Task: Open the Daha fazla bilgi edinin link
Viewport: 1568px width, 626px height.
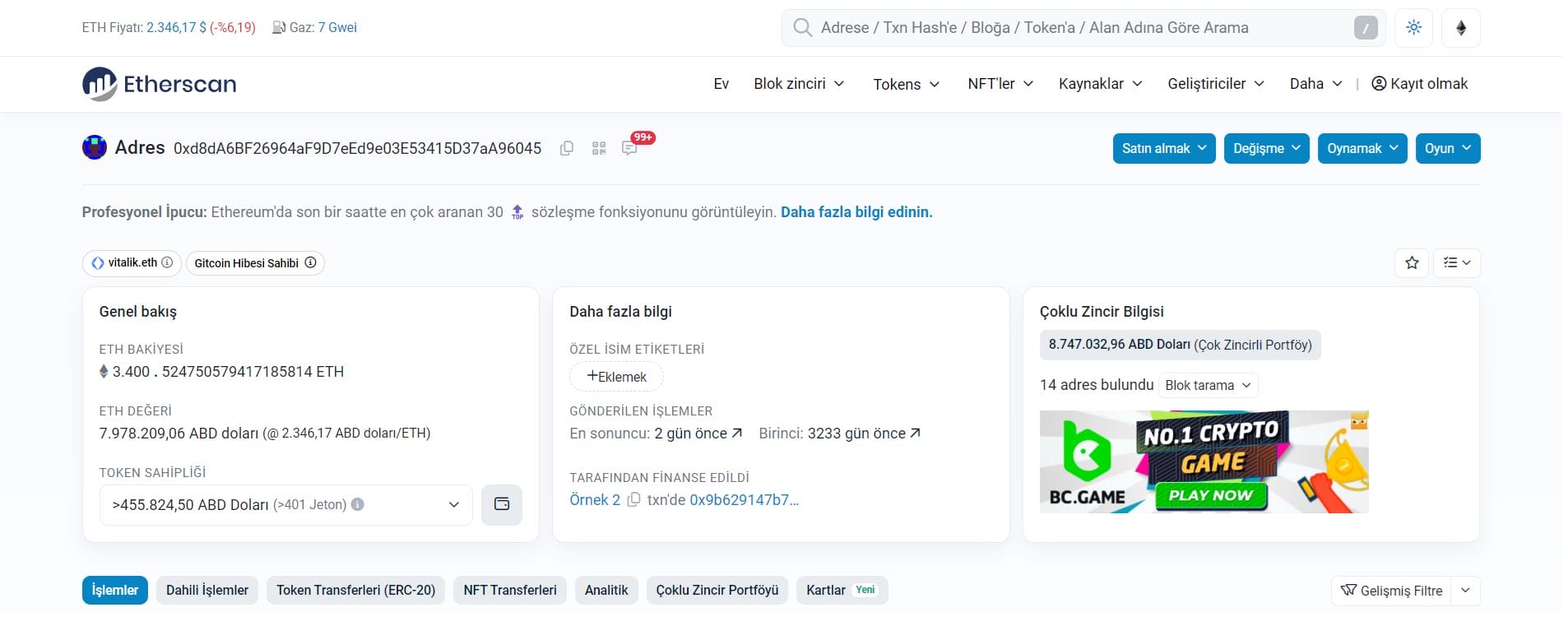Action: pos(856,212)
